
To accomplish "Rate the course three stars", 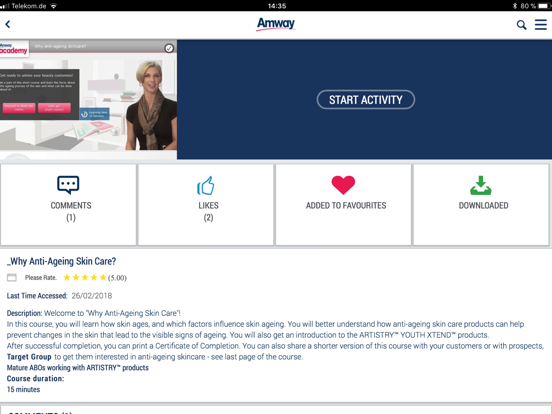I will [85, 277].
